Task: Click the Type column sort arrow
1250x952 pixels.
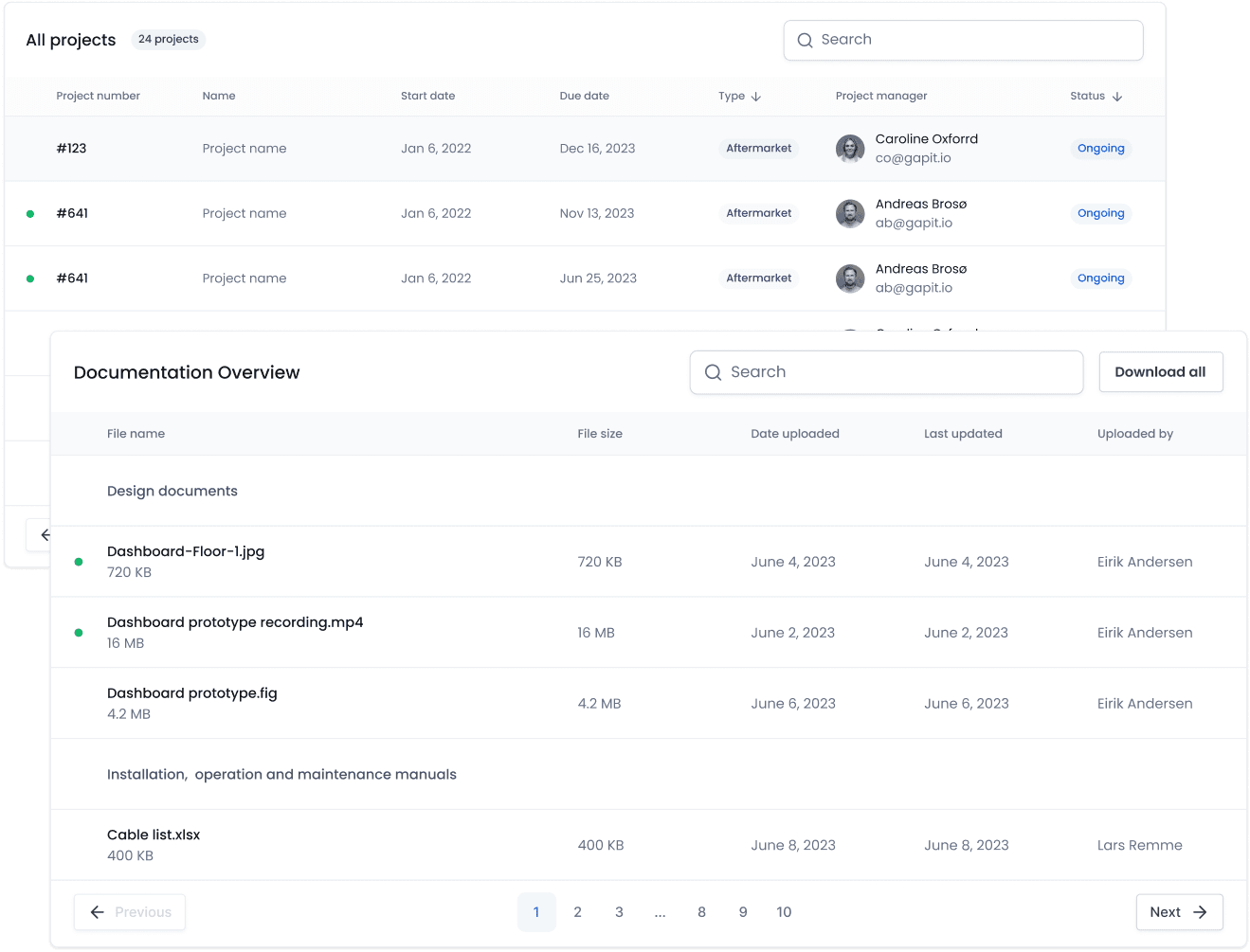Action: click(755, 97)
